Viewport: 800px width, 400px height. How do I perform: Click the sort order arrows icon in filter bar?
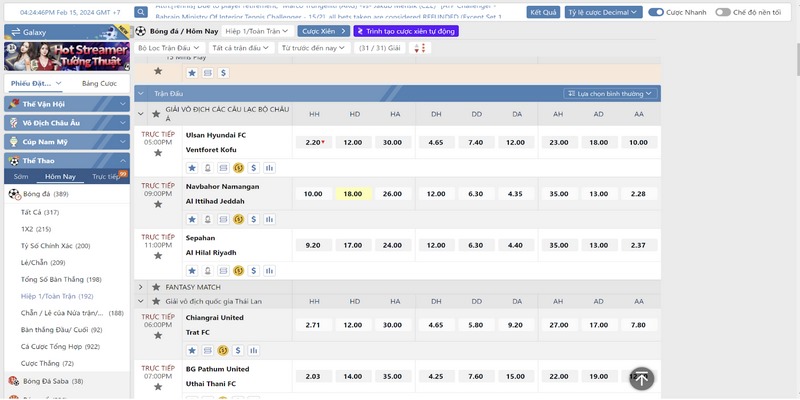pos(420,48)
